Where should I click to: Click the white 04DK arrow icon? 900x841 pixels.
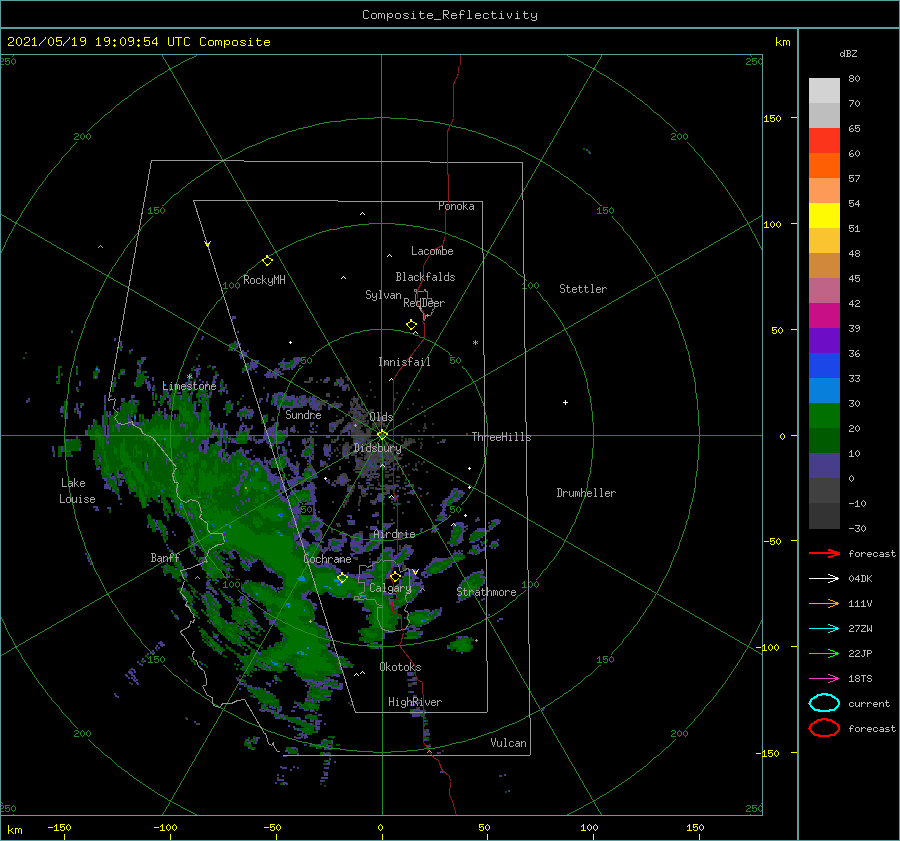824,579
